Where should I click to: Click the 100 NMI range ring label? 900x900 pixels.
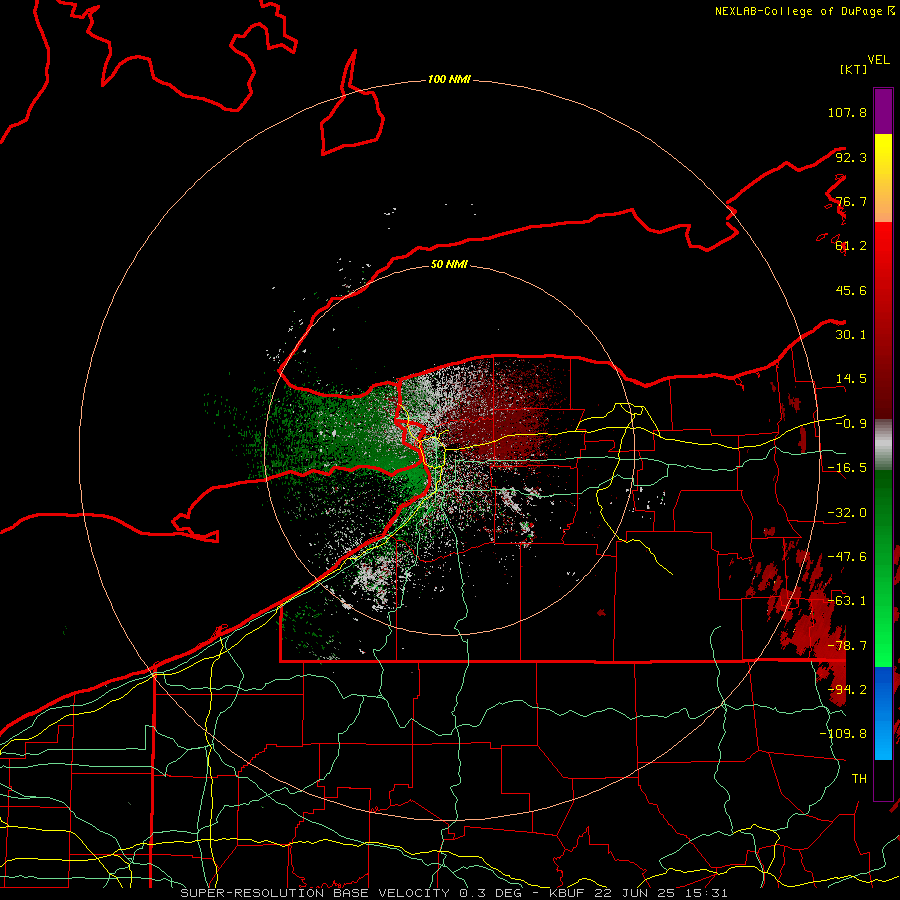click(x=449, y=79)
